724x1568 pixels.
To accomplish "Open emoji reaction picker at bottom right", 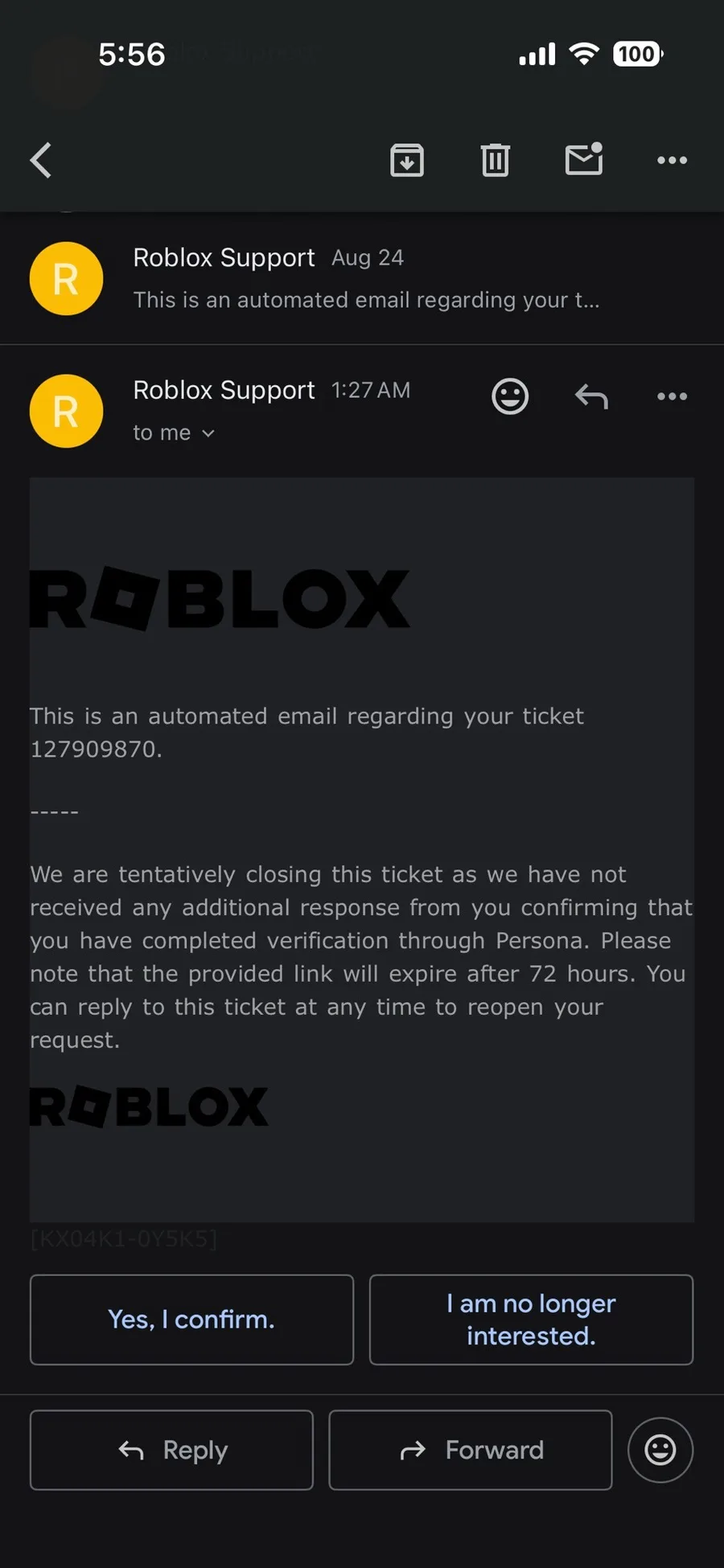I will pyautogui.click(x=660, y=1450).
